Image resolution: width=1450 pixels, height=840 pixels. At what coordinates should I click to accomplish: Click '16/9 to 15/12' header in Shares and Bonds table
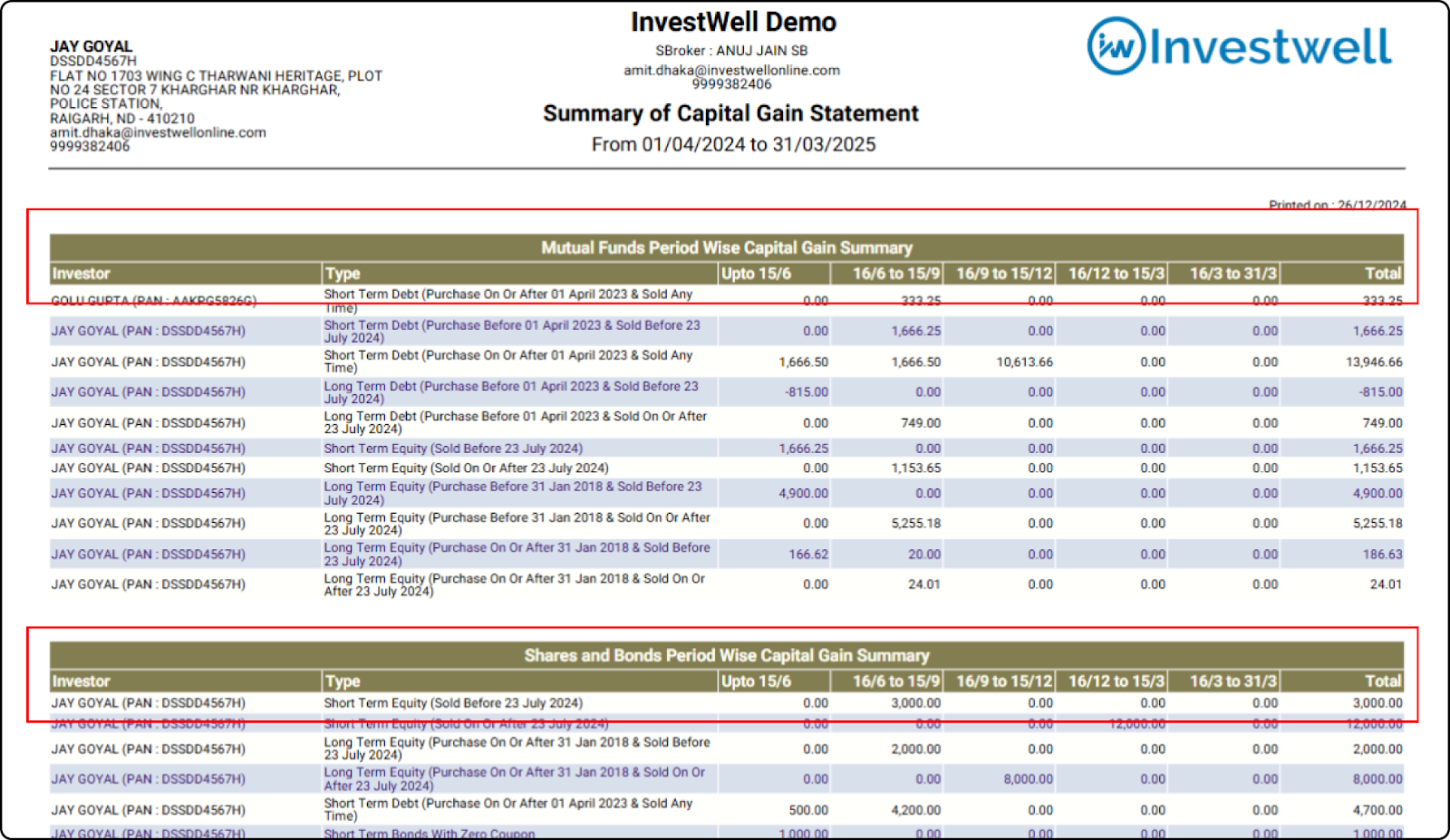pos(1000,681)
